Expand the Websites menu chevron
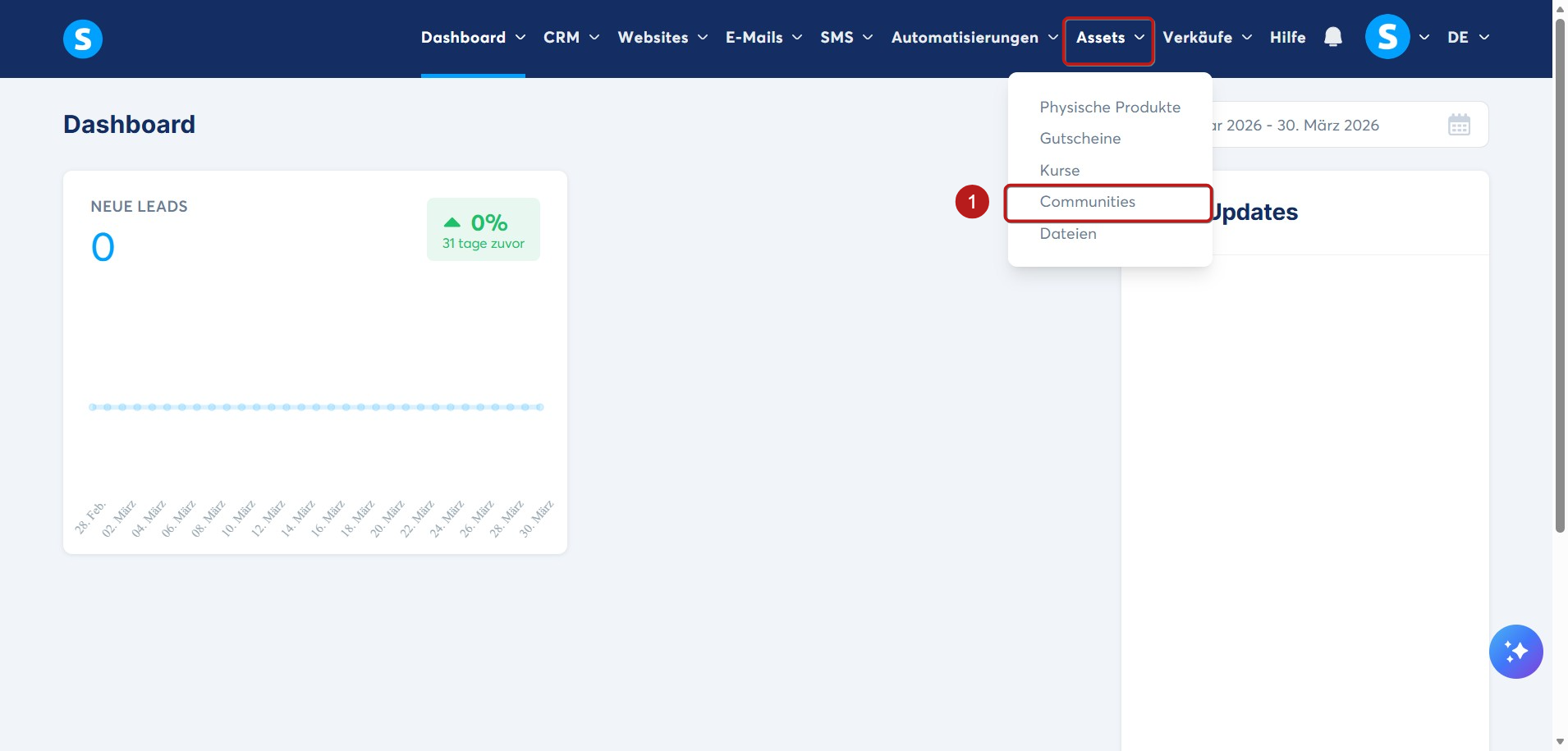Viewport: 1568px width, 751px height. pyautogui.click(x=703, y=37)
